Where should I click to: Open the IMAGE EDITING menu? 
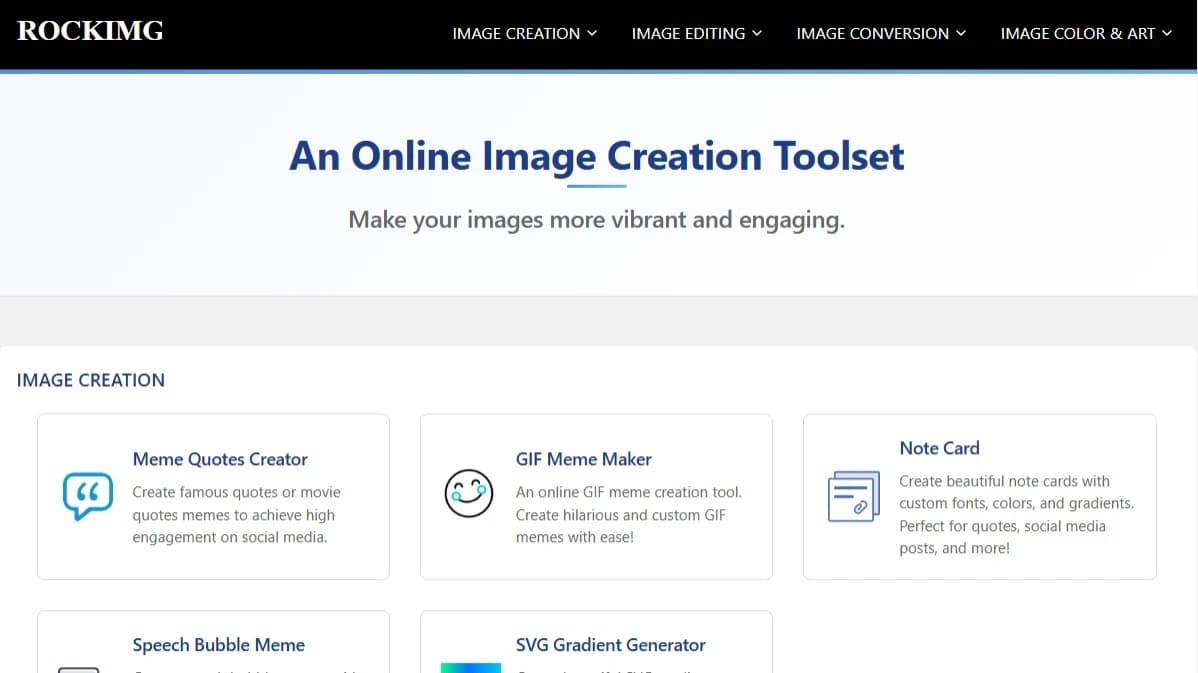tap(689, 33)
